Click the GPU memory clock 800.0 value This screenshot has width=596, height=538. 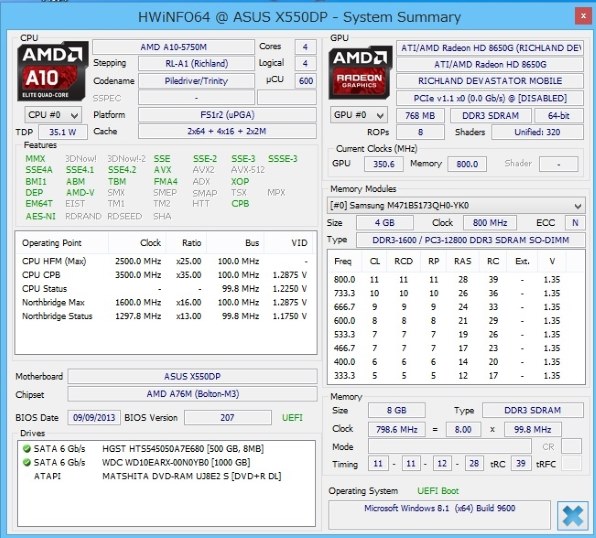click(x=467, y=164)
